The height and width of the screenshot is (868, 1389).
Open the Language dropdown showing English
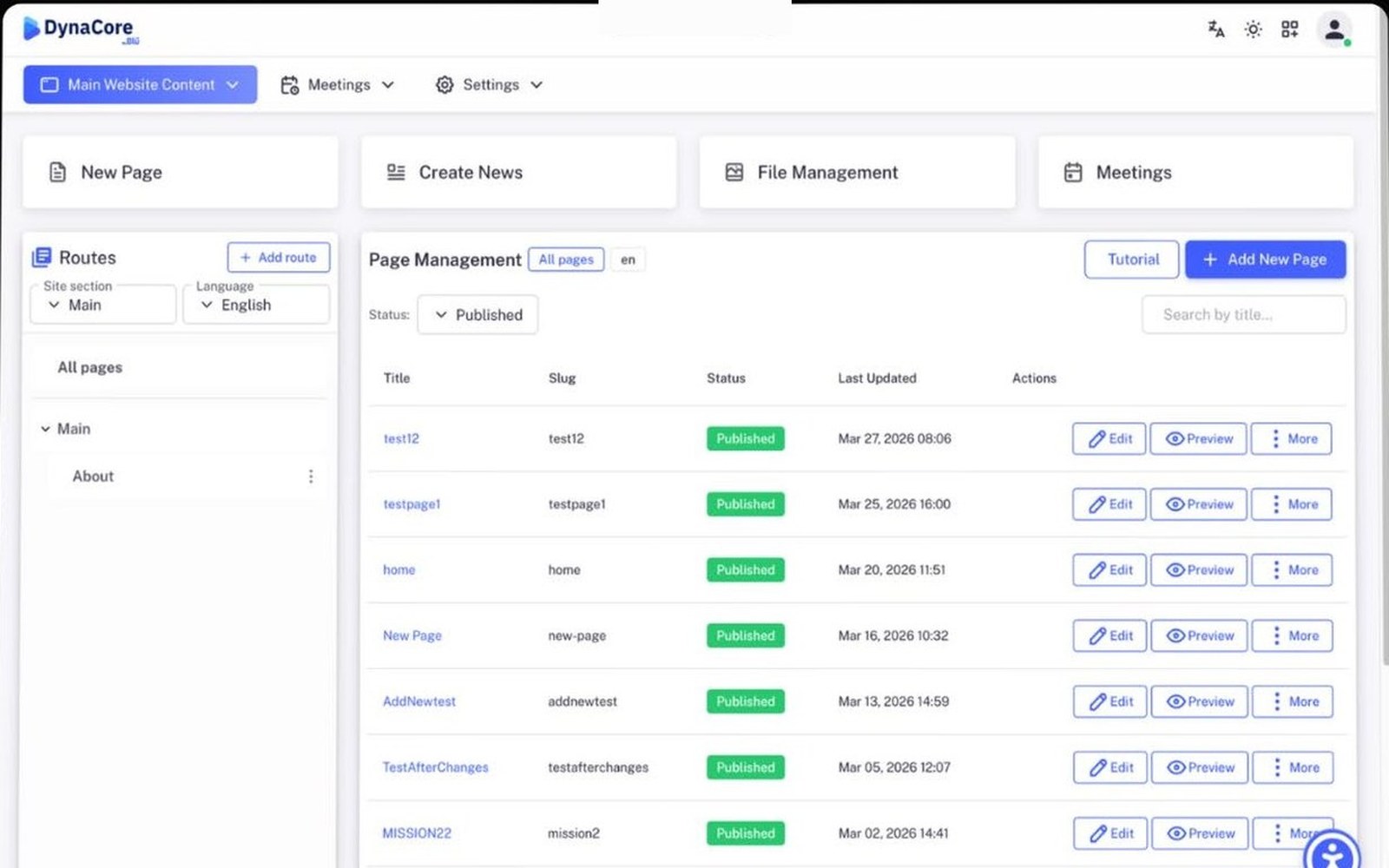tap(256, 305)
